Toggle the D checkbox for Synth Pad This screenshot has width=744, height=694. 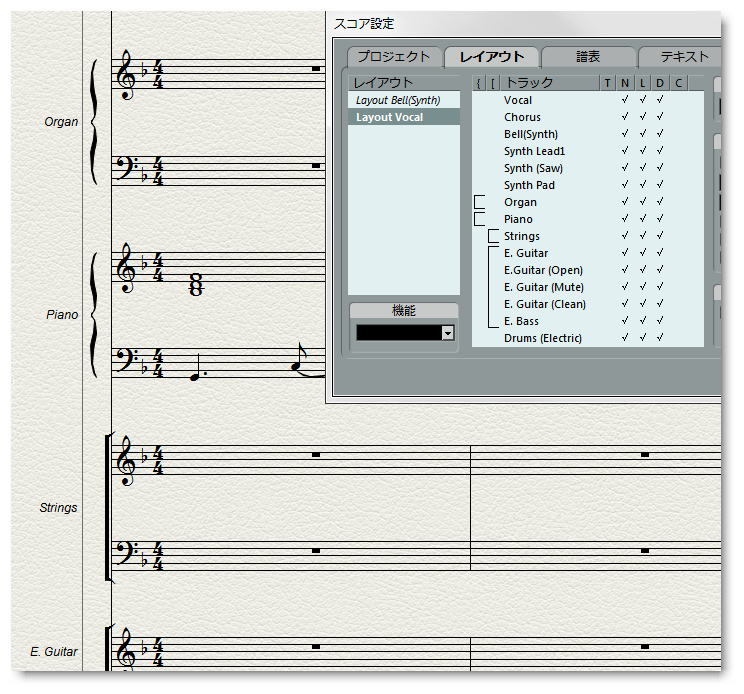[x=660, y=185]
